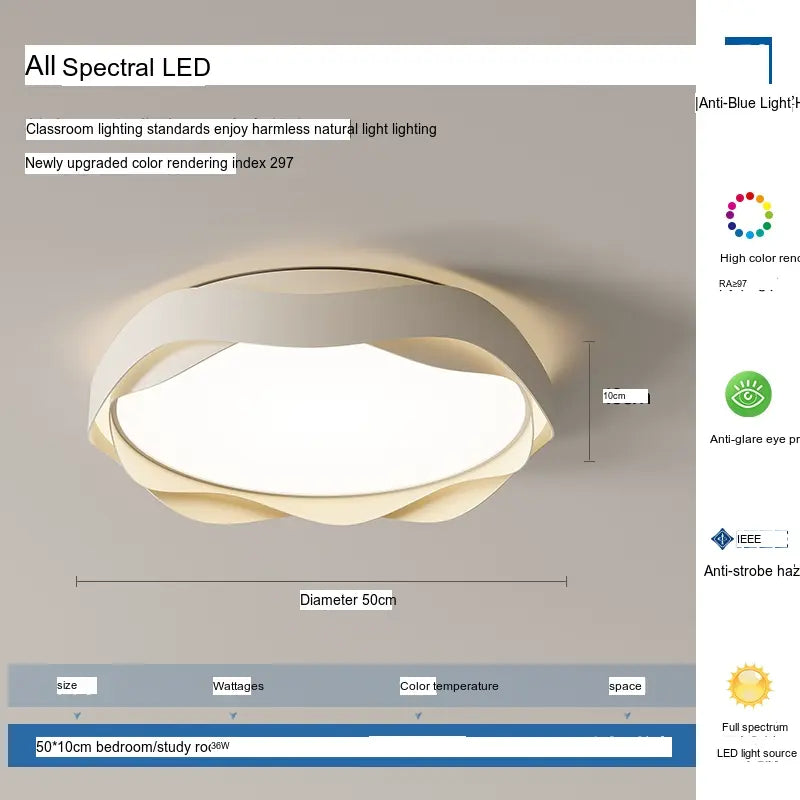The width and height of the screenshot is (800, 800).
Task: Click the All Spectral LED heading
Action: click(x=118, y=67)
